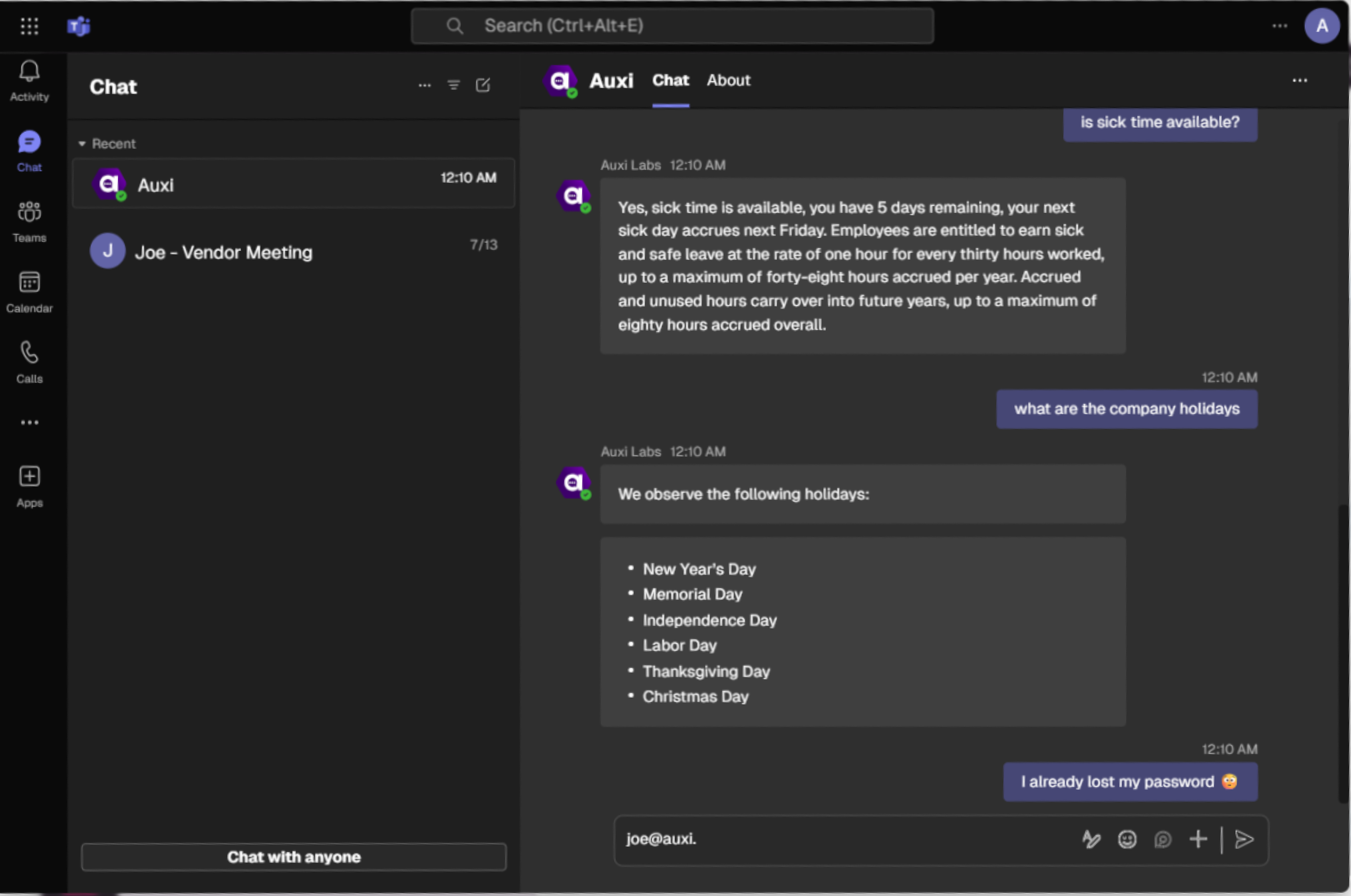Open the Calls section
Viewport: 1351px width, 896px height.
[x=29, y=362]
